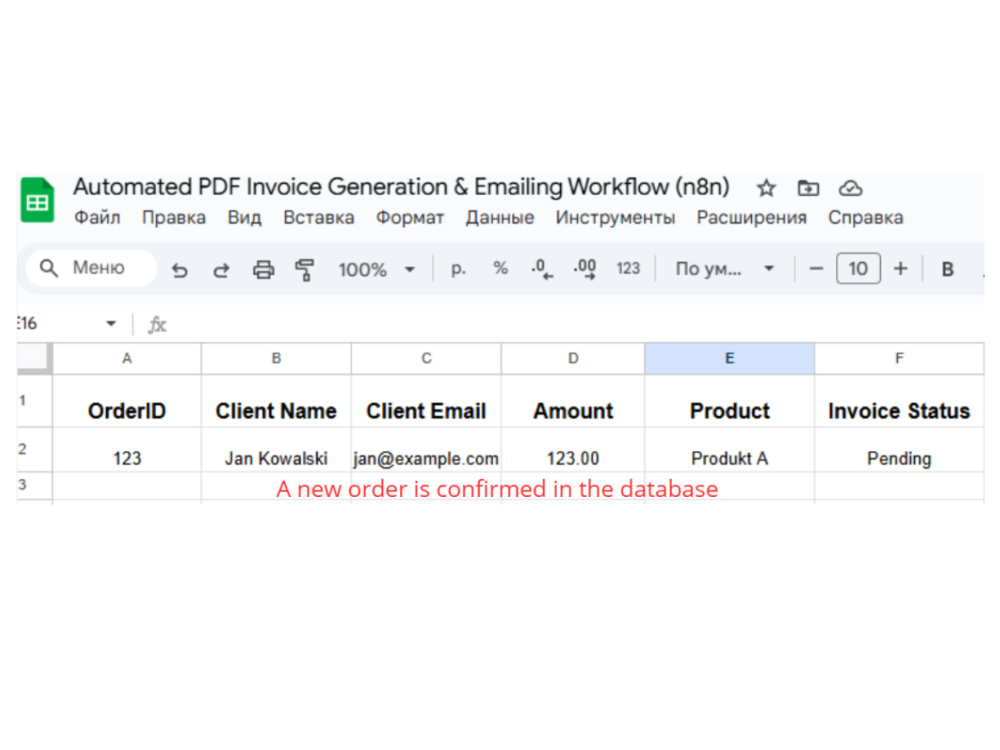
Task: Open the Справка menu
Action: (x=865, y=217)
